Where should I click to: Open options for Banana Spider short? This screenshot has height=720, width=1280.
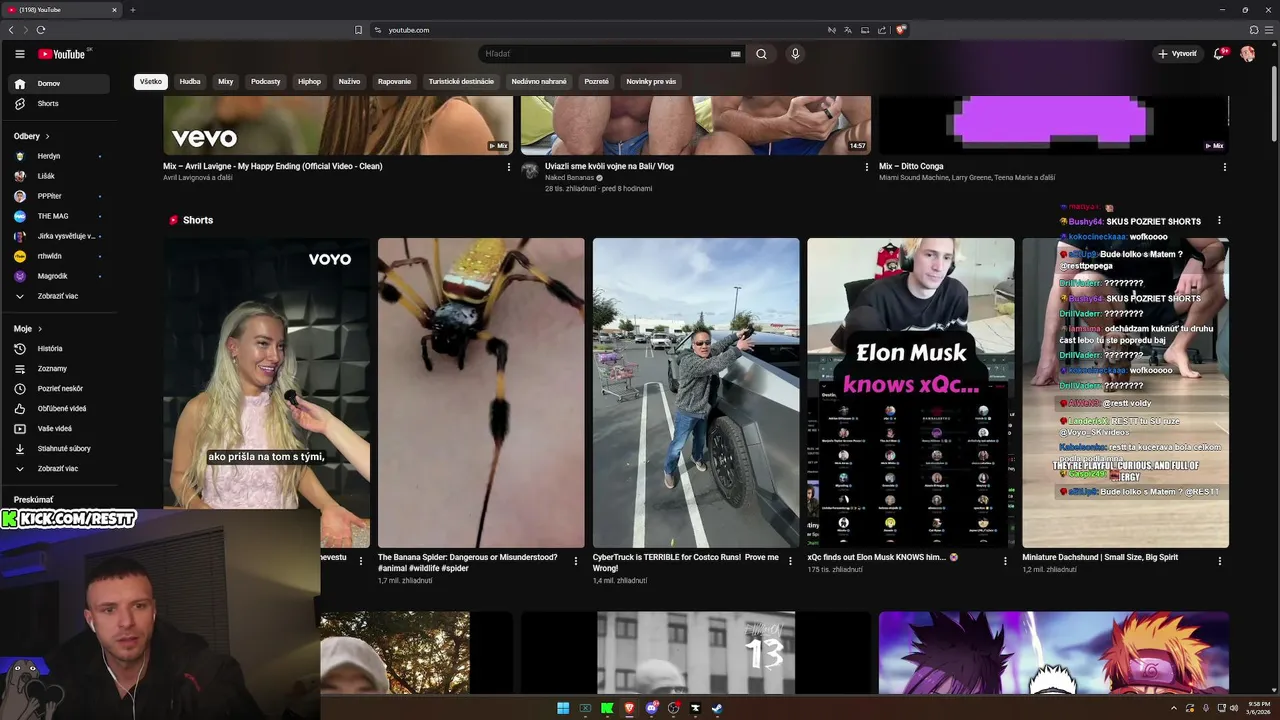click(x=576, y=561)
